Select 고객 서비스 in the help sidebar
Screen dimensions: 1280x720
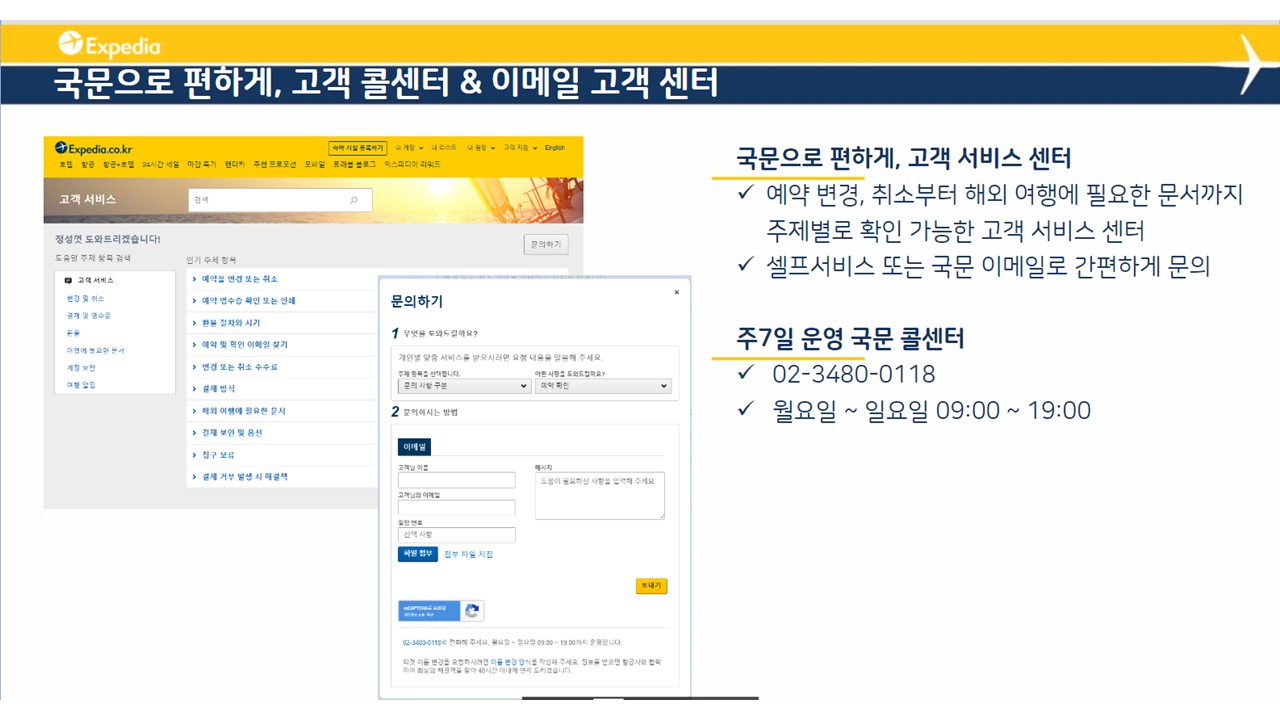96,281
